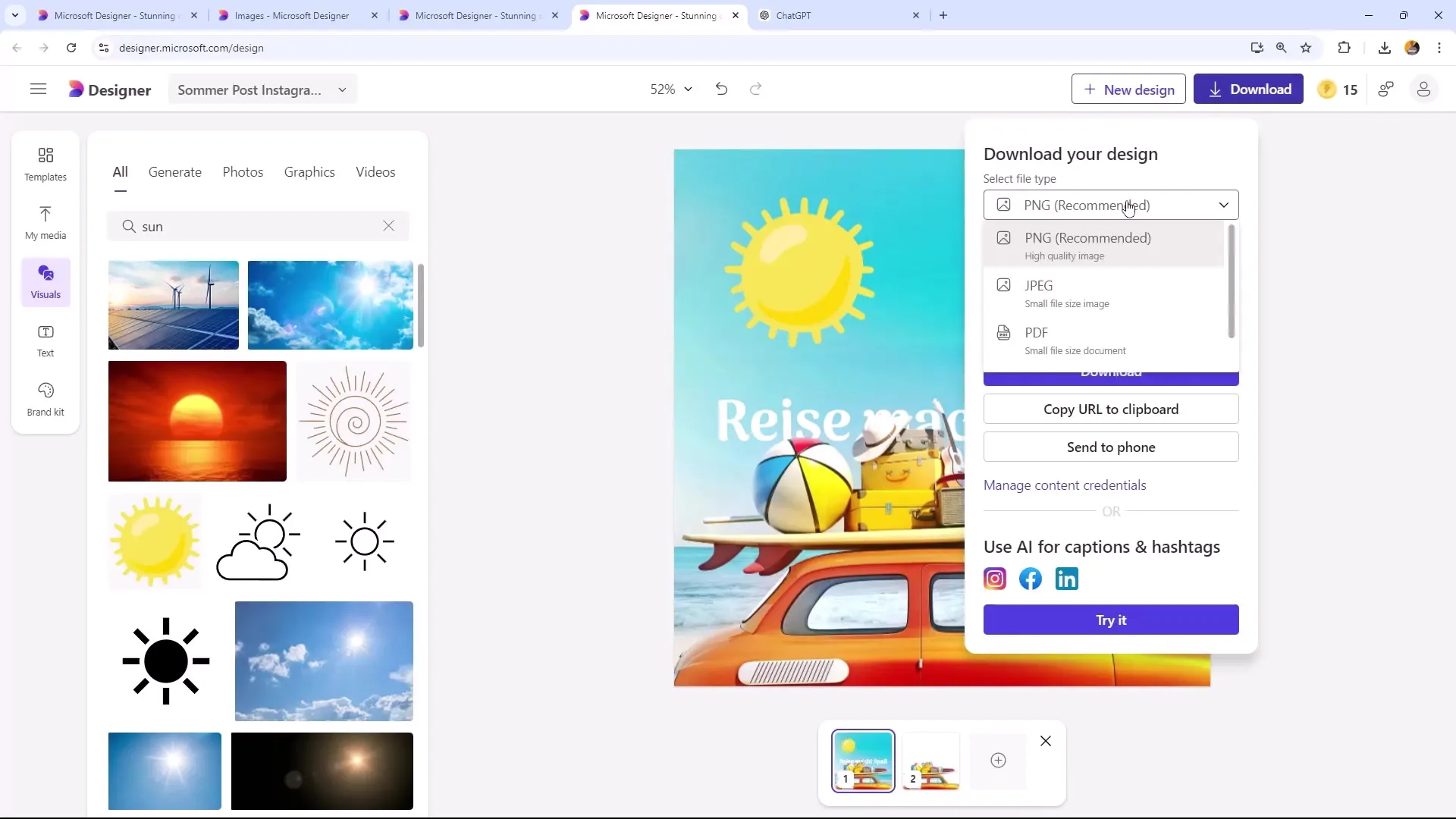Click the New design button
This screenshot has height=819, width=1456.
(x=1128, y=89)
